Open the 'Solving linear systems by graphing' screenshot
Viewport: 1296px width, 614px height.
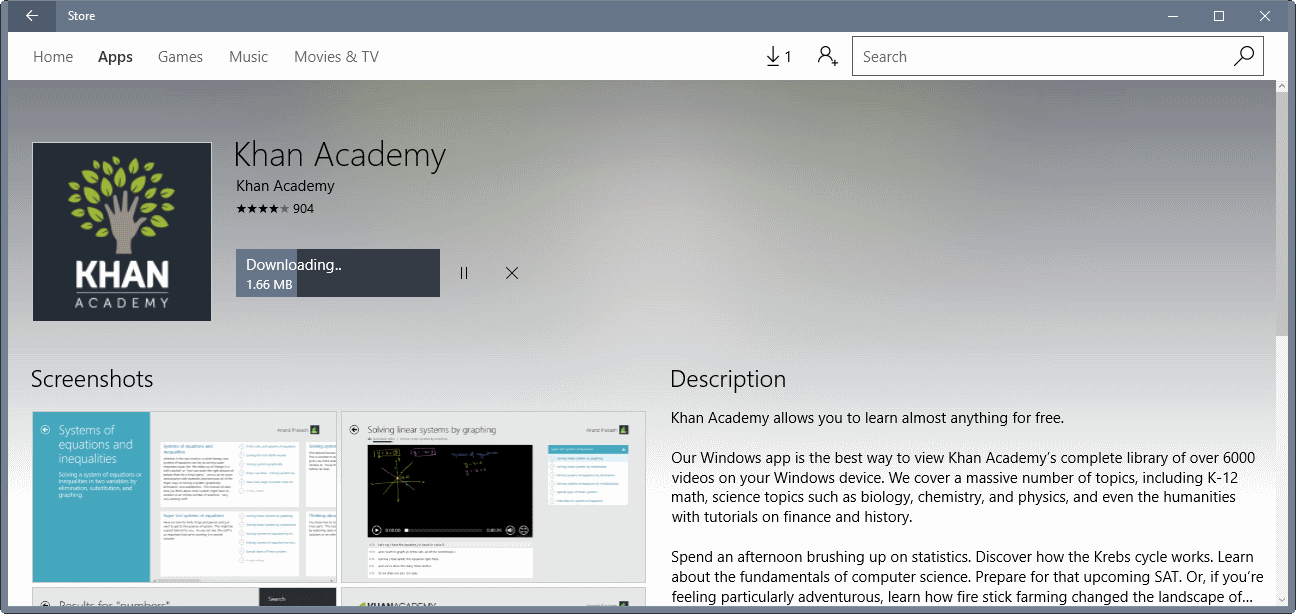[x=493, y=496]
